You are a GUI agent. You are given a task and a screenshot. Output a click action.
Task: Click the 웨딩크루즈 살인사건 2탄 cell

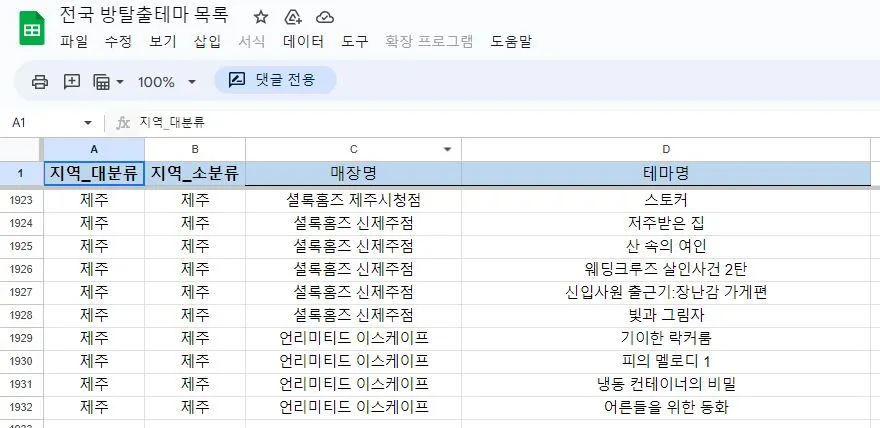coord(666,270)
